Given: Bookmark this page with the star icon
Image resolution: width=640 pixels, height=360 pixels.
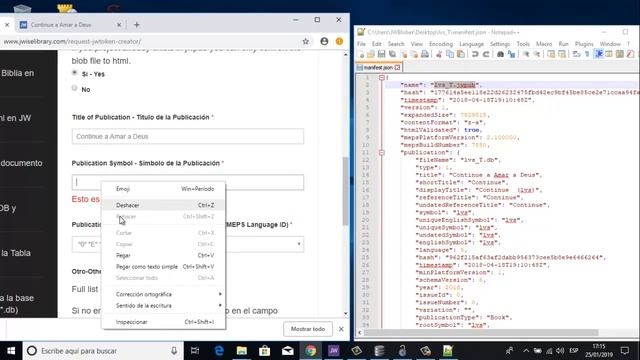Looking at the screenshot, I should (305, 41).
